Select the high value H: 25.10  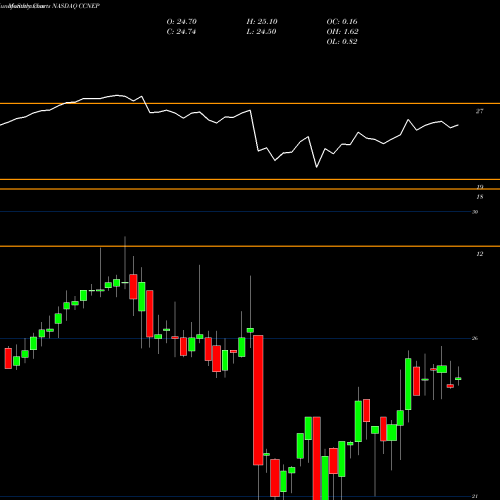(x=262, y=21)
